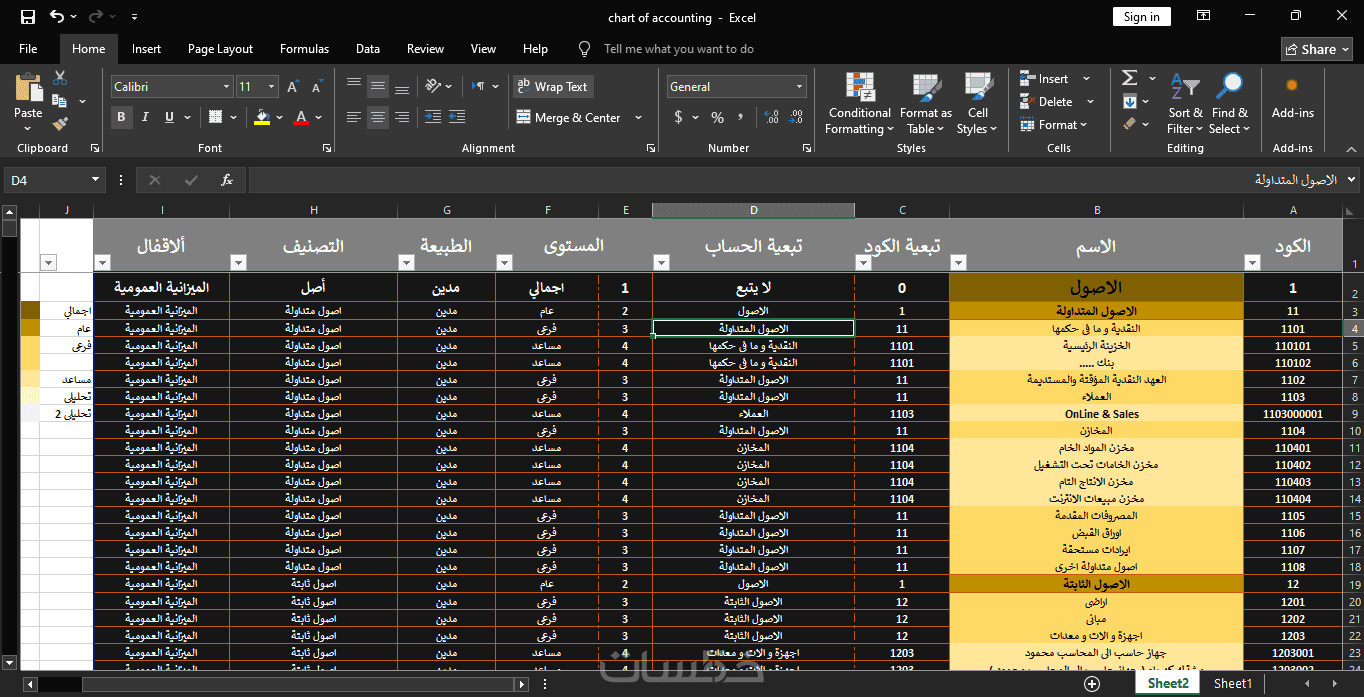1364x697 pixels.
Task: Open the Page Layout ribbon tab
Action: [x=220, y=49]
